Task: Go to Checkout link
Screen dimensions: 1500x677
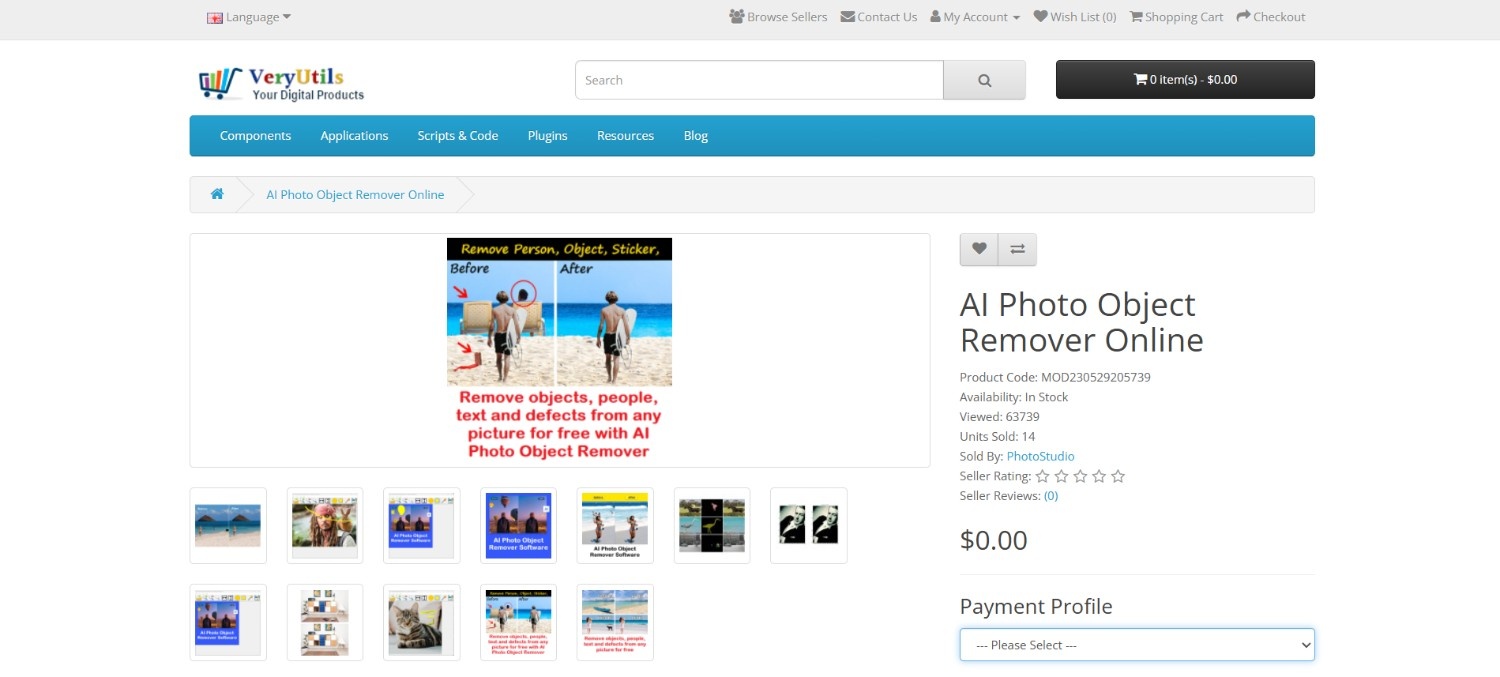Action: click(x=1271, y=17)
